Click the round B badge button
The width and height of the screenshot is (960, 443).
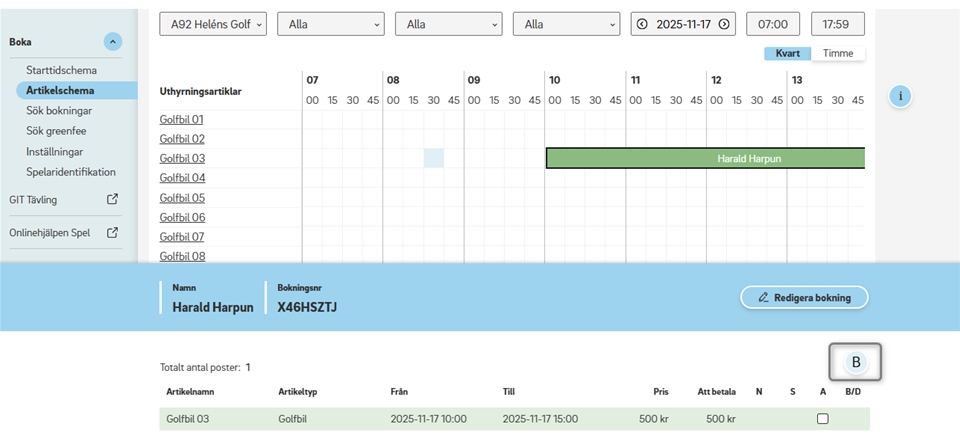click(x=855, y=362)
